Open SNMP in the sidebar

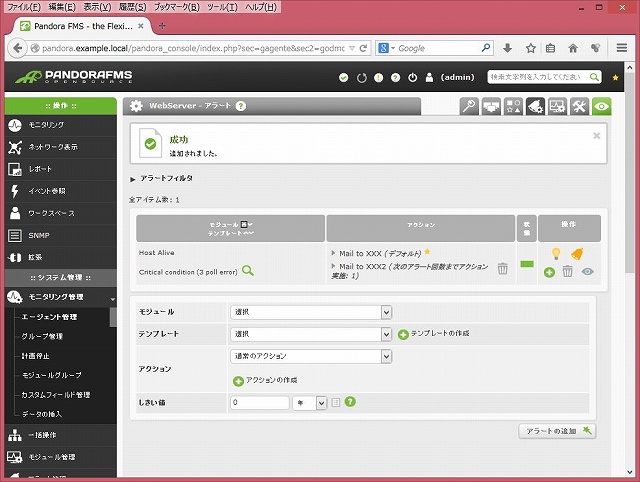coord(61,235)
